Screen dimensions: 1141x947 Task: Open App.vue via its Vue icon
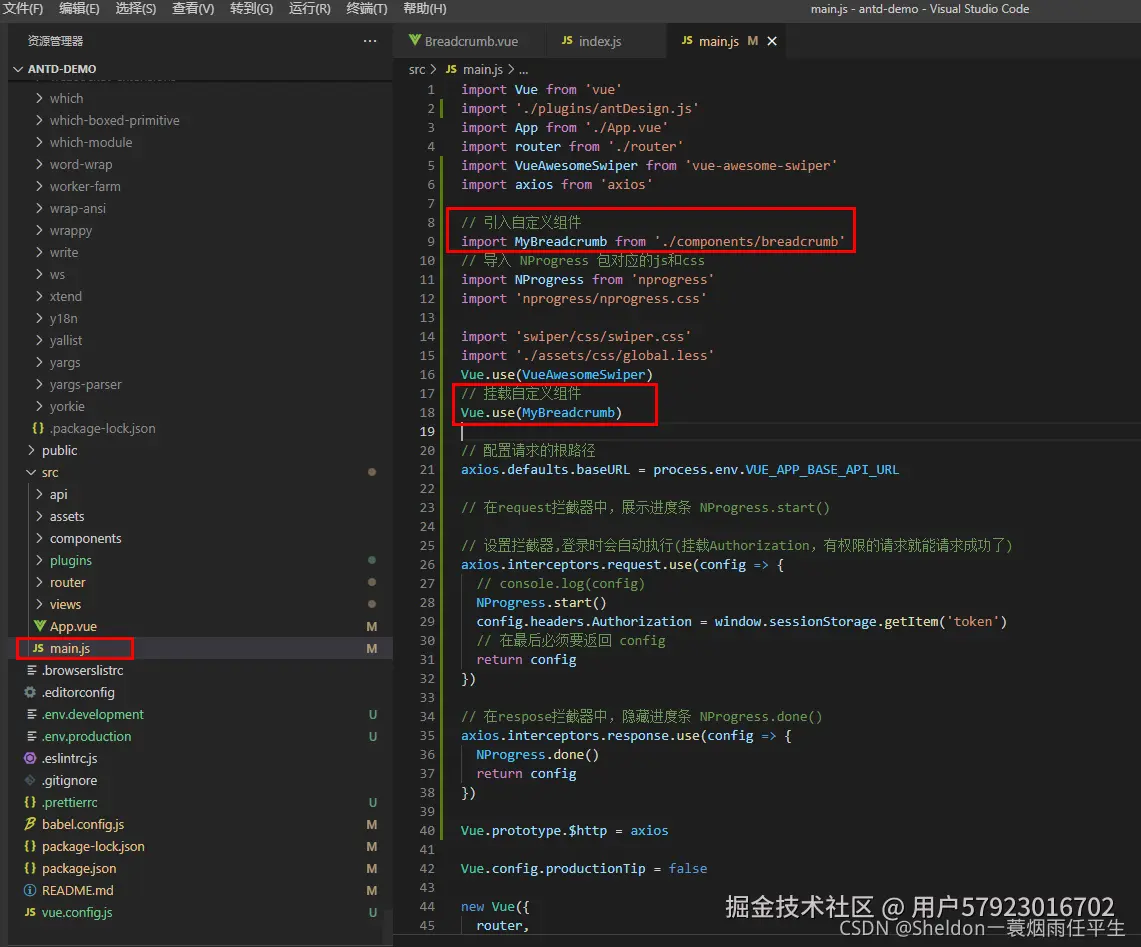click(x=40, y=626)
